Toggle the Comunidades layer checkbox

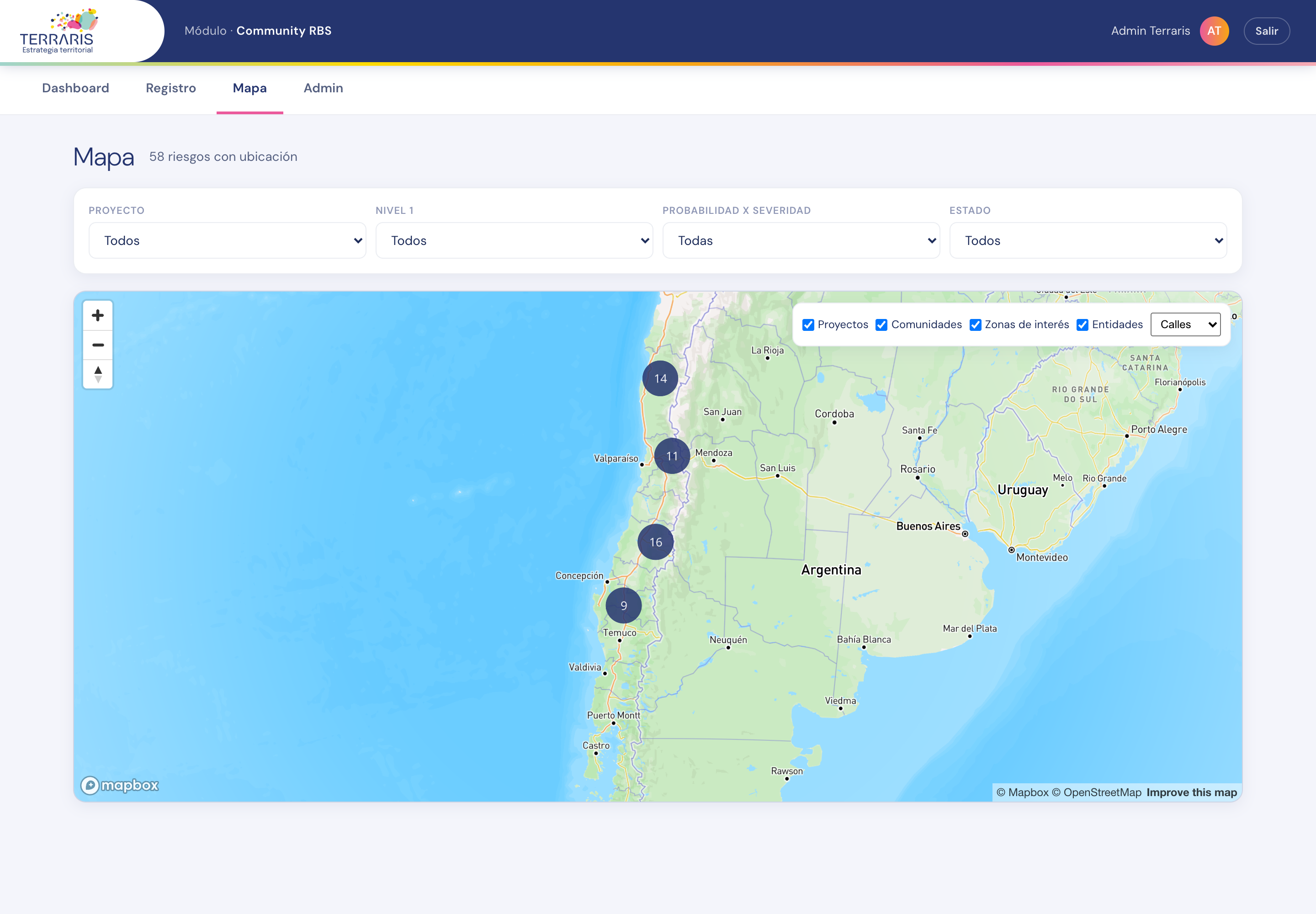pos(881,325)
